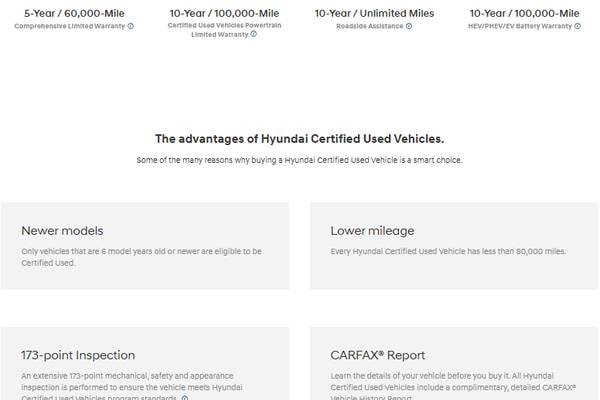Click the 'smart choice' subtitle sentence
Viewport: 600px width, 400px height.
click(300, 160)
